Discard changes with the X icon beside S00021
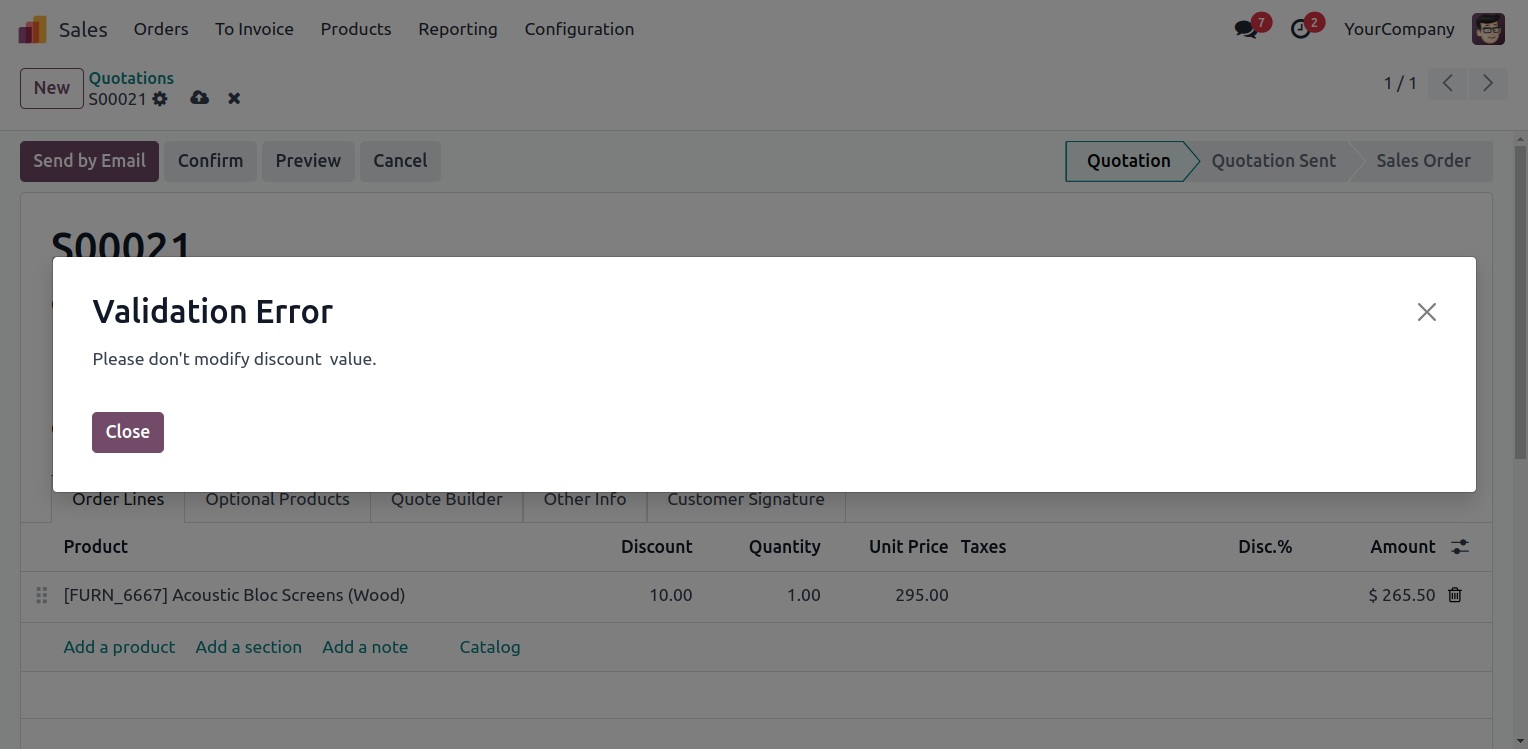Viewport: 1528px width, 749px height. (x=234, y=98)
